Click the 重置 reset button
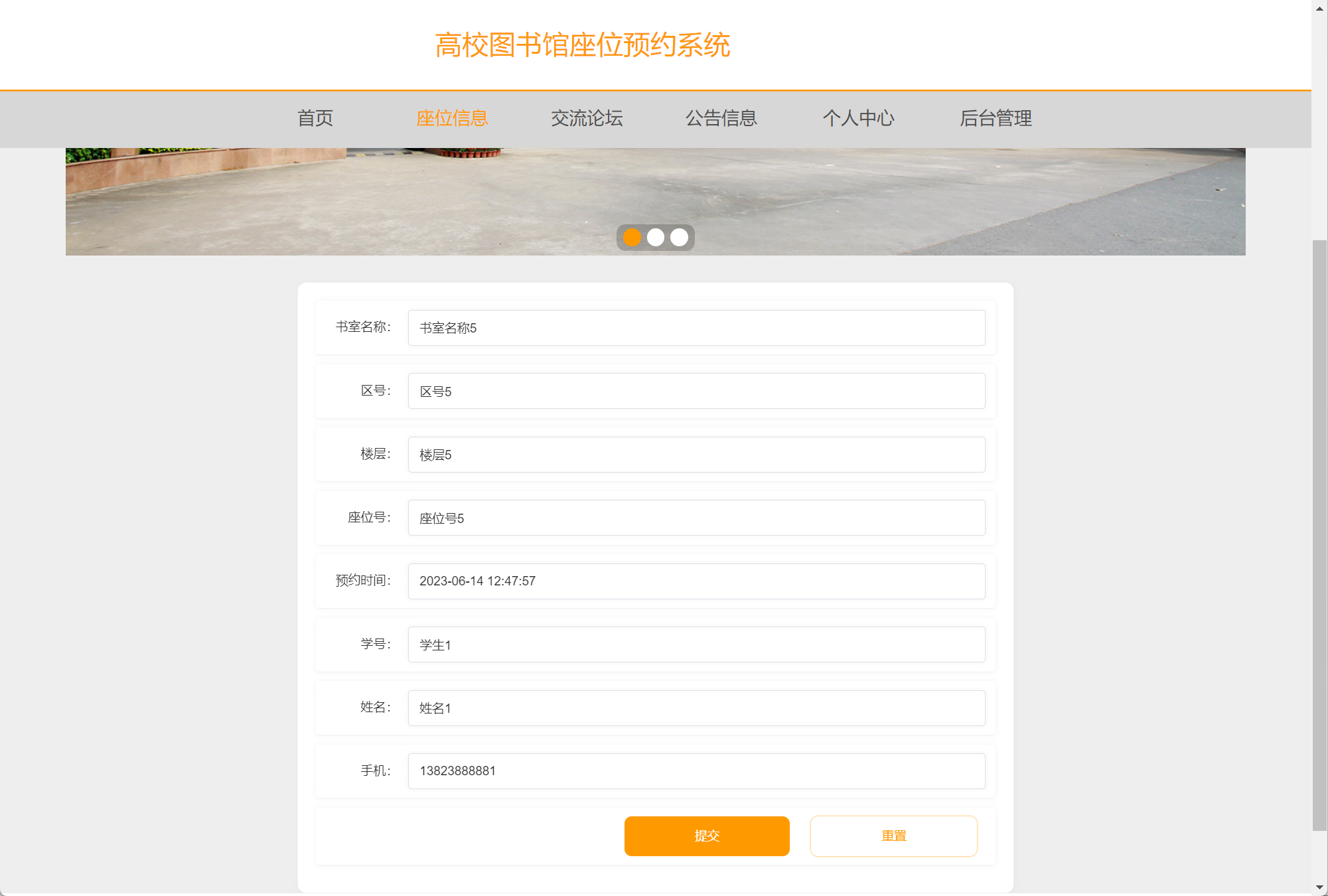Image resolution: width=1328 pixels, height=896 pixels. [893, 836]
